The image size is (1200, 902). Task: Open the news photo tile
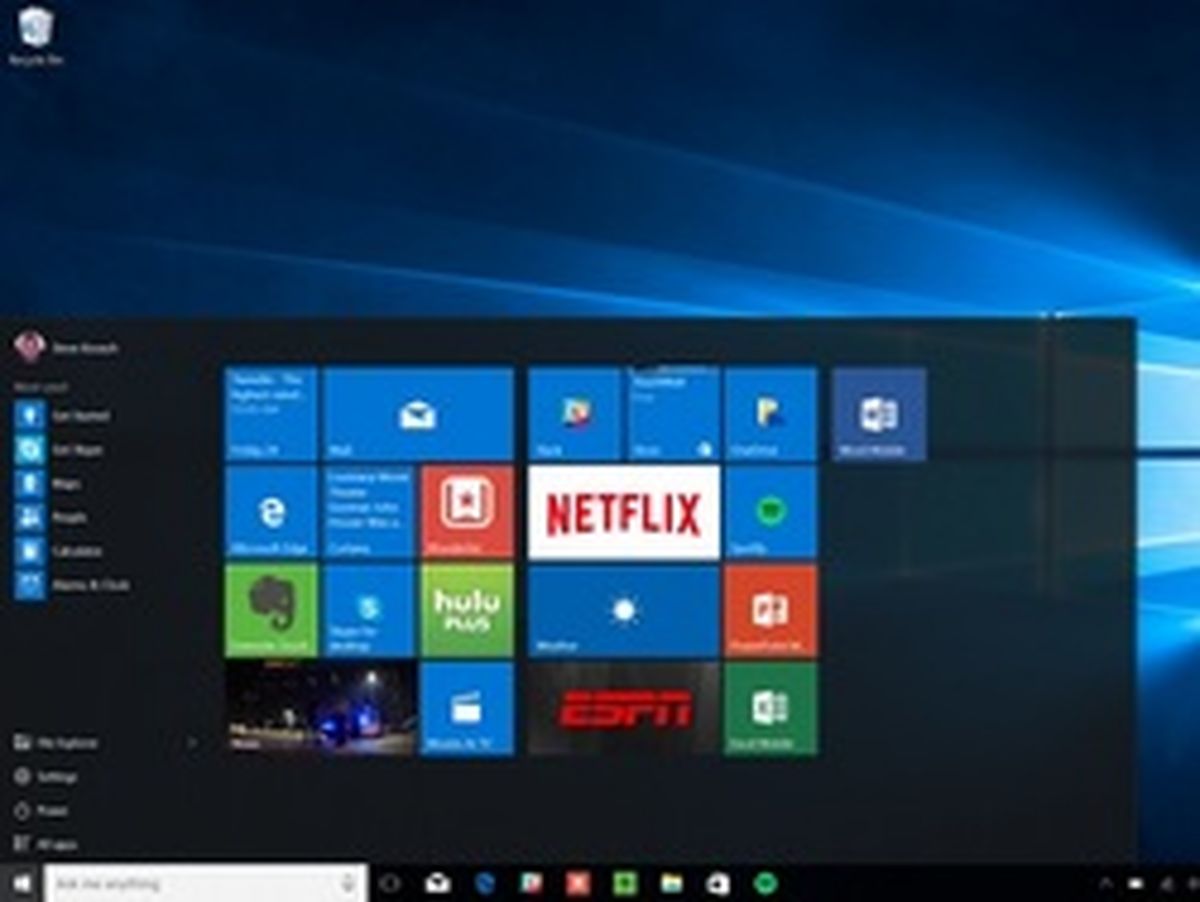click(320, 708)
